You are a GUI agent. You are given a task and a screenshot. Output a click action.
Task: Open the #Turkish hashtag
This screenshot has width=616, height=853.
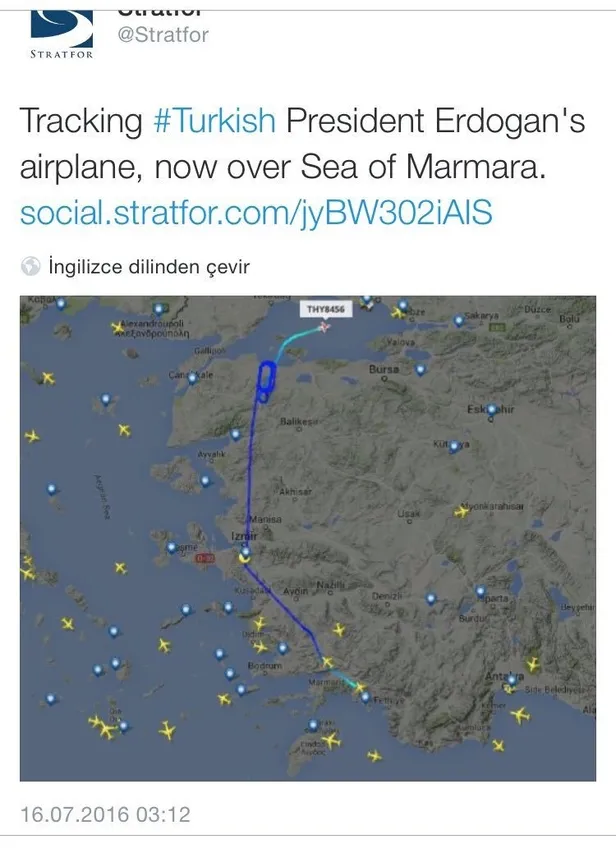tap(214, 121)
